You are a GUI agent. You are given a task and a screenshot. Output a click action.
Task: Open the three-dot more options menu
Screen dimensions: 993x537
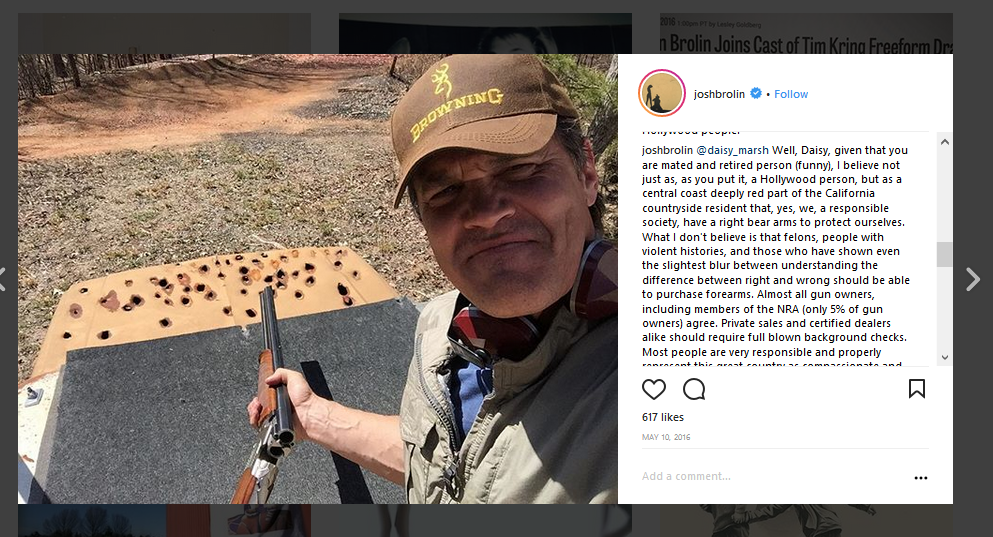coord(920,478)
